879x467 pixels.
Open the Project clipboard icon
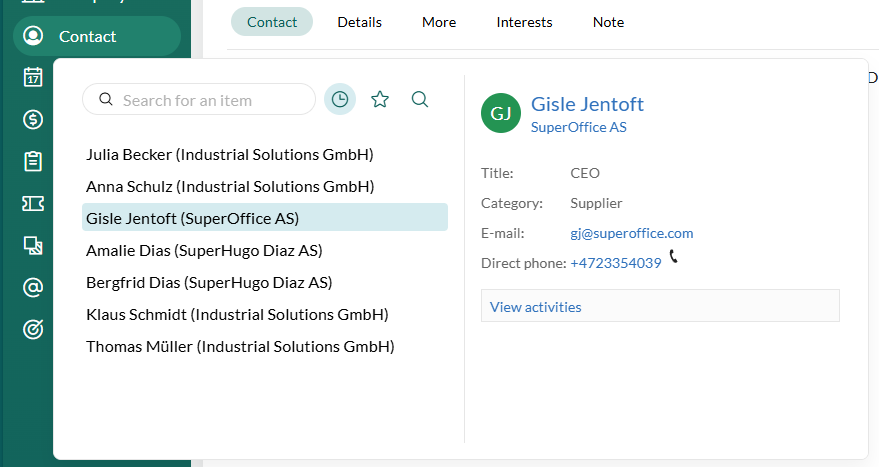point(33,161)
